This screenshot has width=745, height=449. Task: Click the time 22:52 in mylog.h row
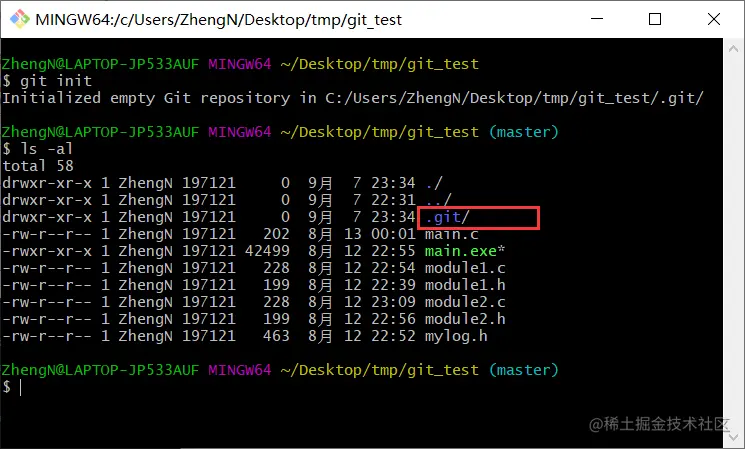coord(393,336)
